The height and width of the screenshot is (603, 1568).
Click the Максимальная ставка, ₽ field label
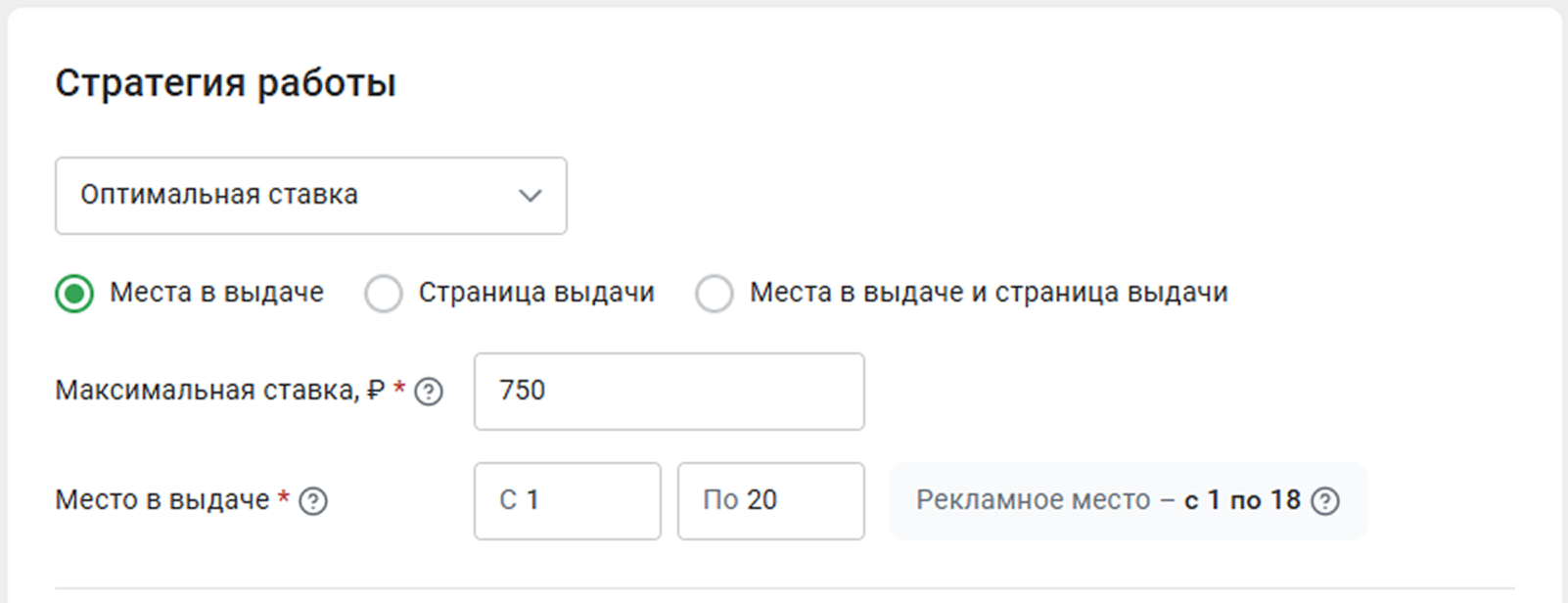pos(220,391)
